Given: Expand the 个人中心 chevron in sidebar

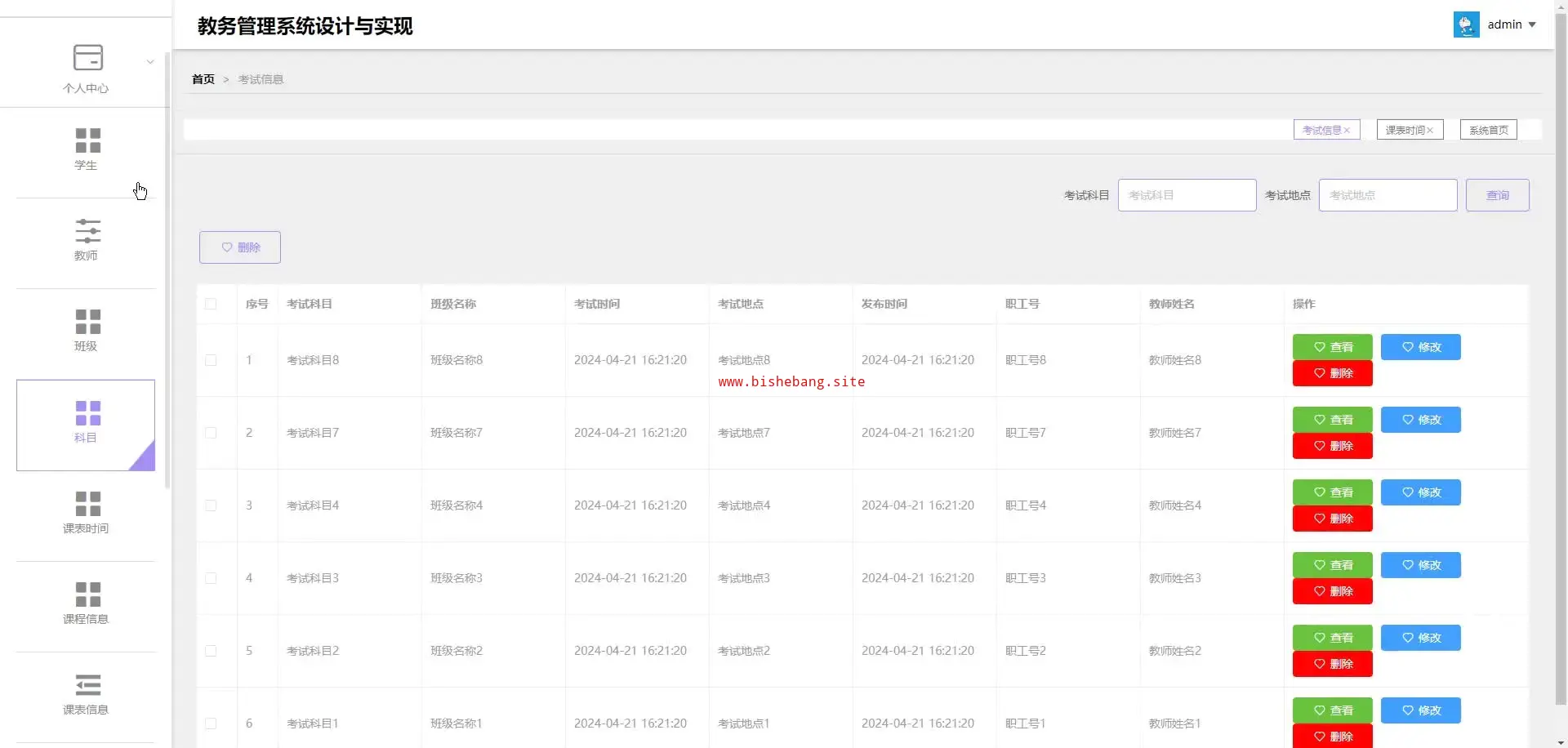Looking at the screenshot, I should pos(150,62).
